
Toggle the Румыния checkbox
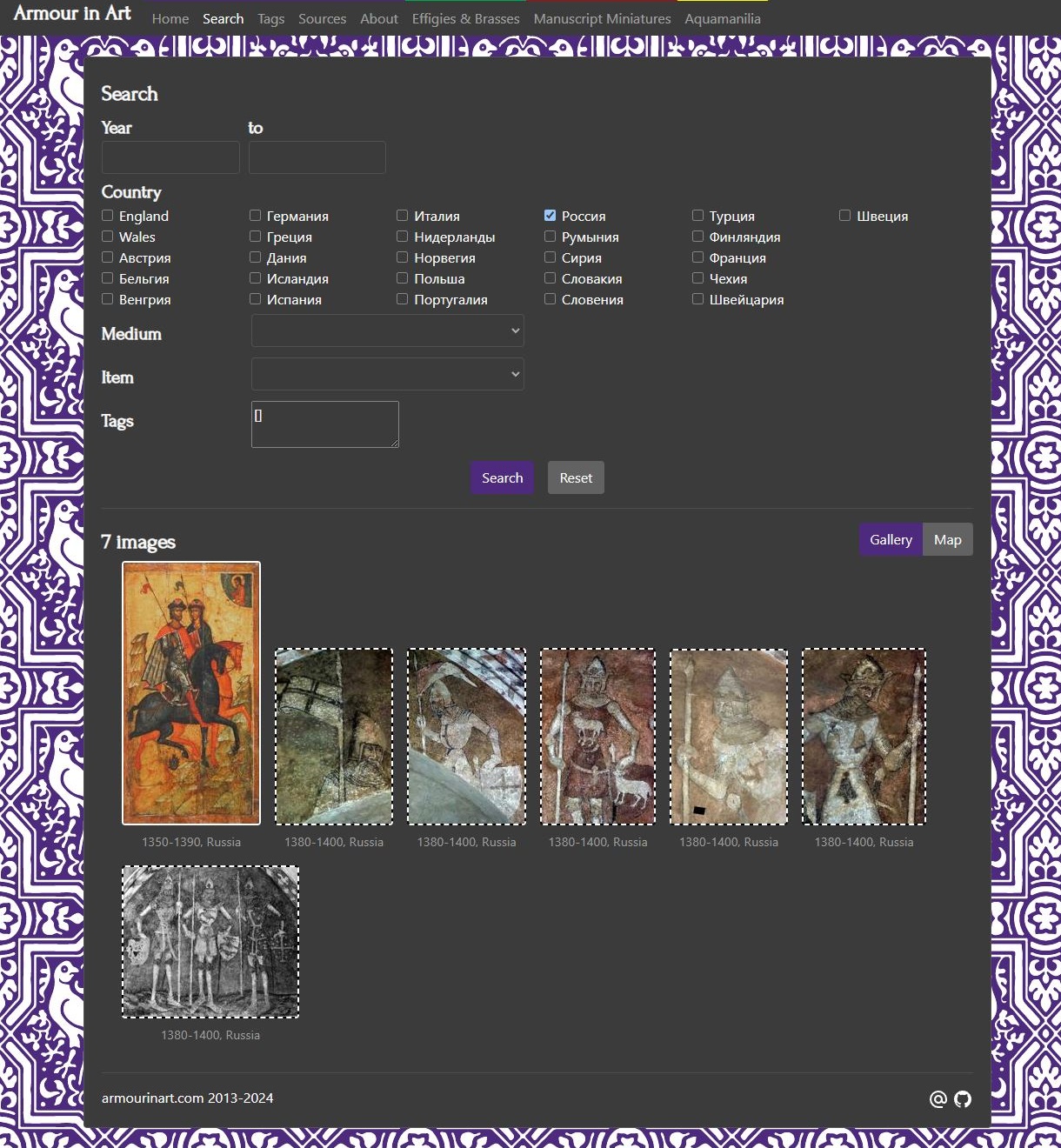point(551,237)
